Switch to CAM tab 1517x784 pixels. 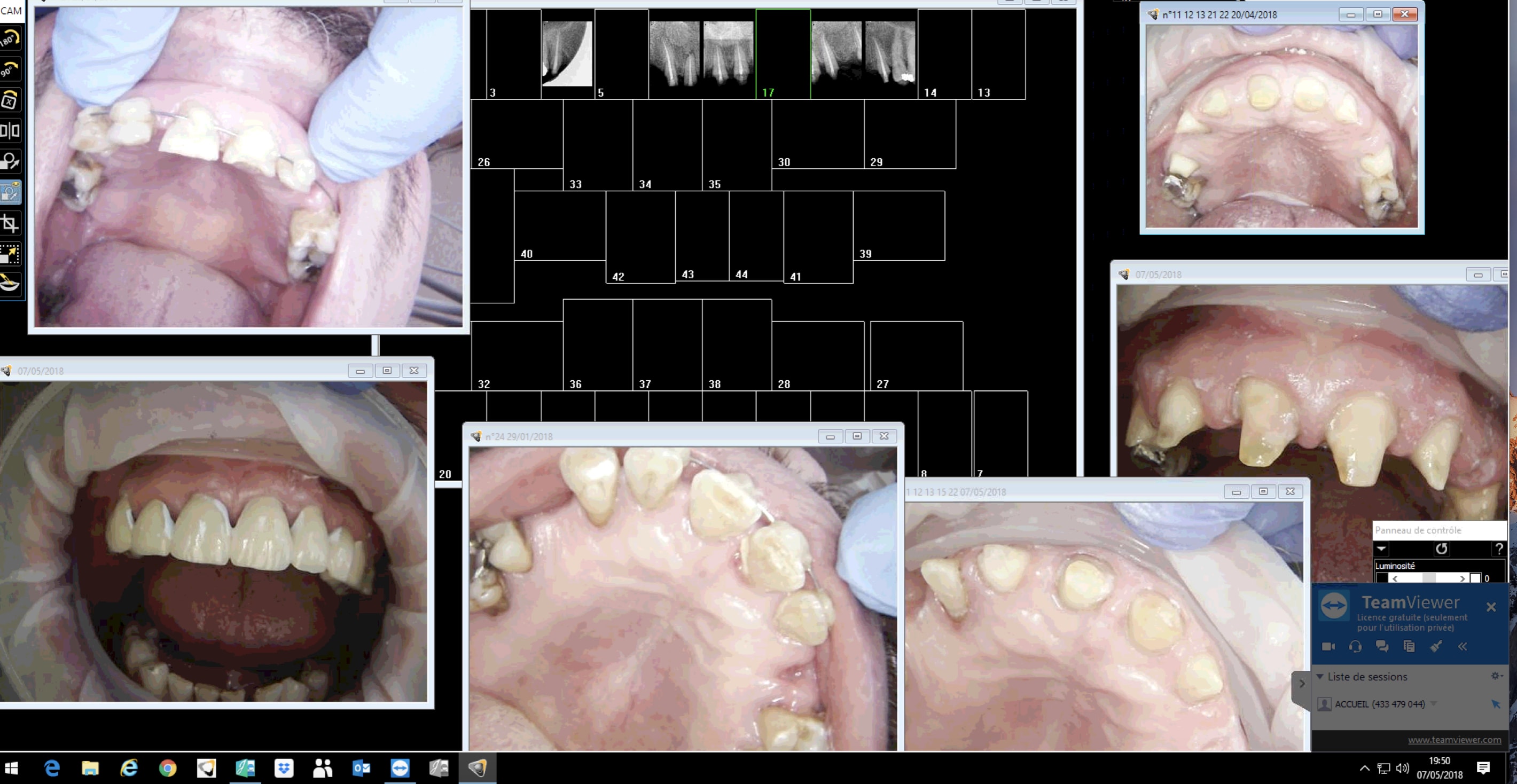pyautogui.click(x=11, y=11)
